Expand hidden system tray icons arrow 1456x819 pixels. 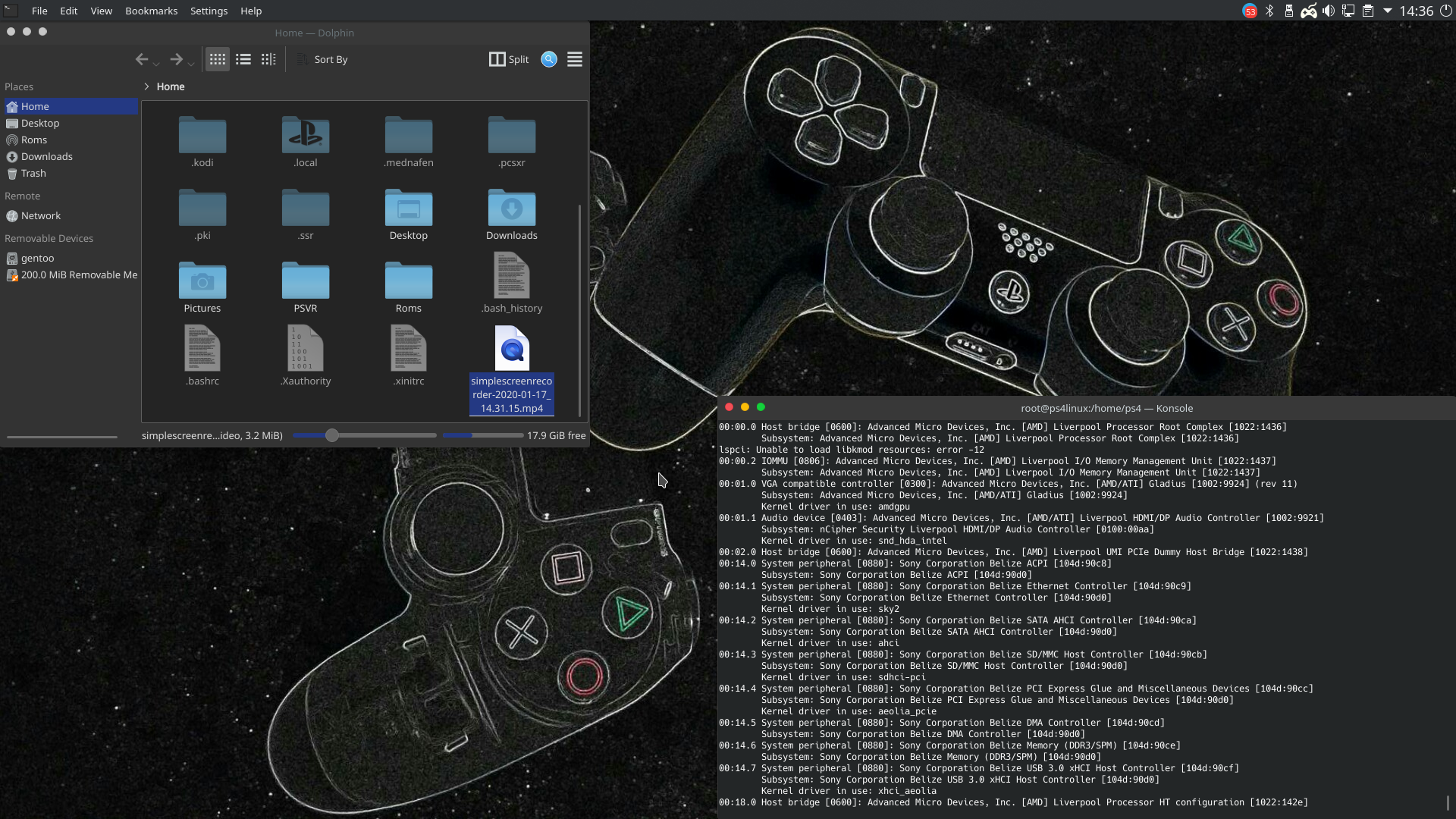[x=1387, y=11]
